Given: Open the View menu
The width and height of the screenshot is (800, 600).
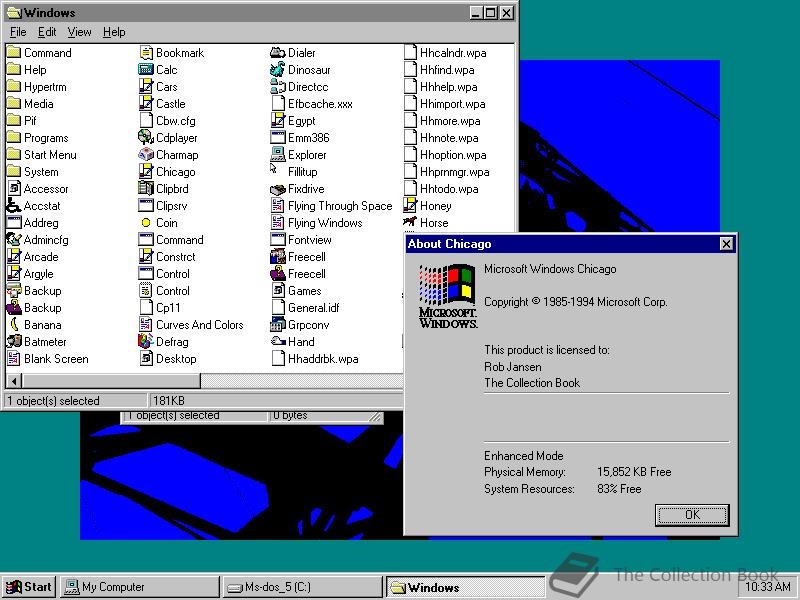Looking at the screenshot, I should [79, 32].
